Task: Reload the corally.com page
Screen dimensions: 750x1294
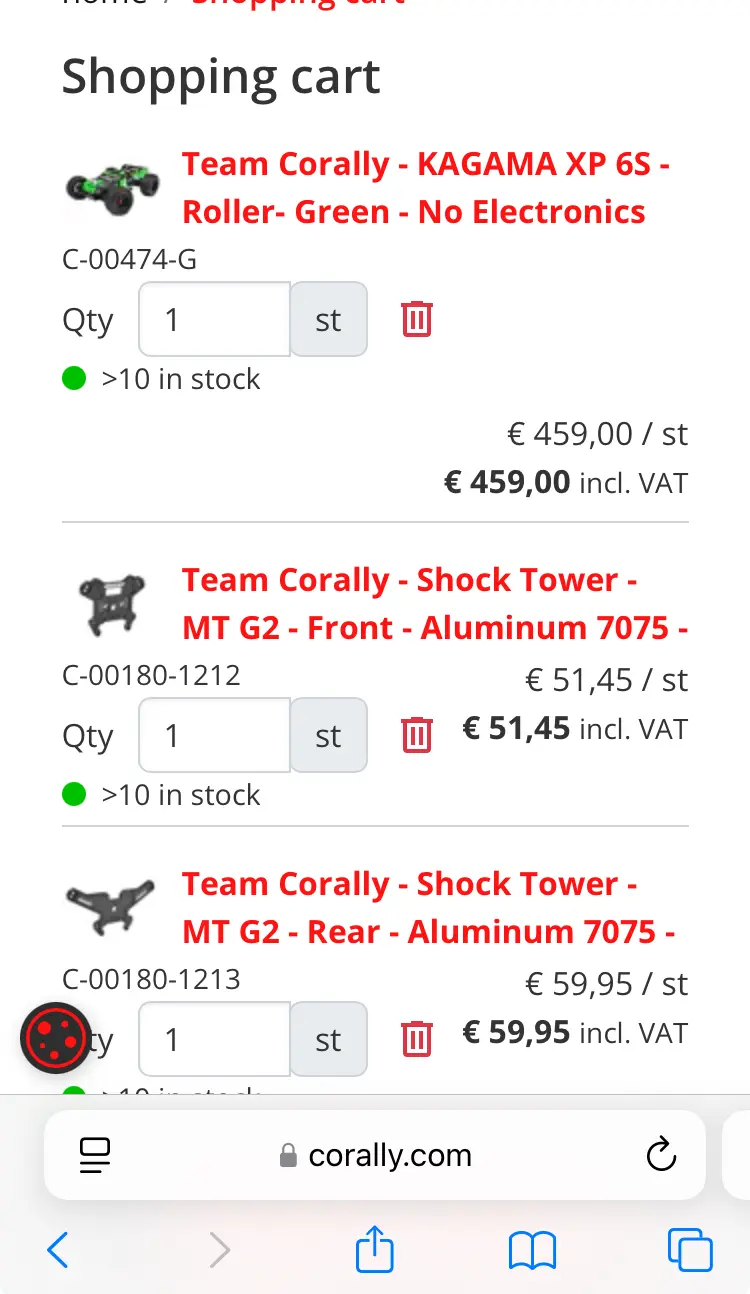Action: click(x=661, y=1155)
